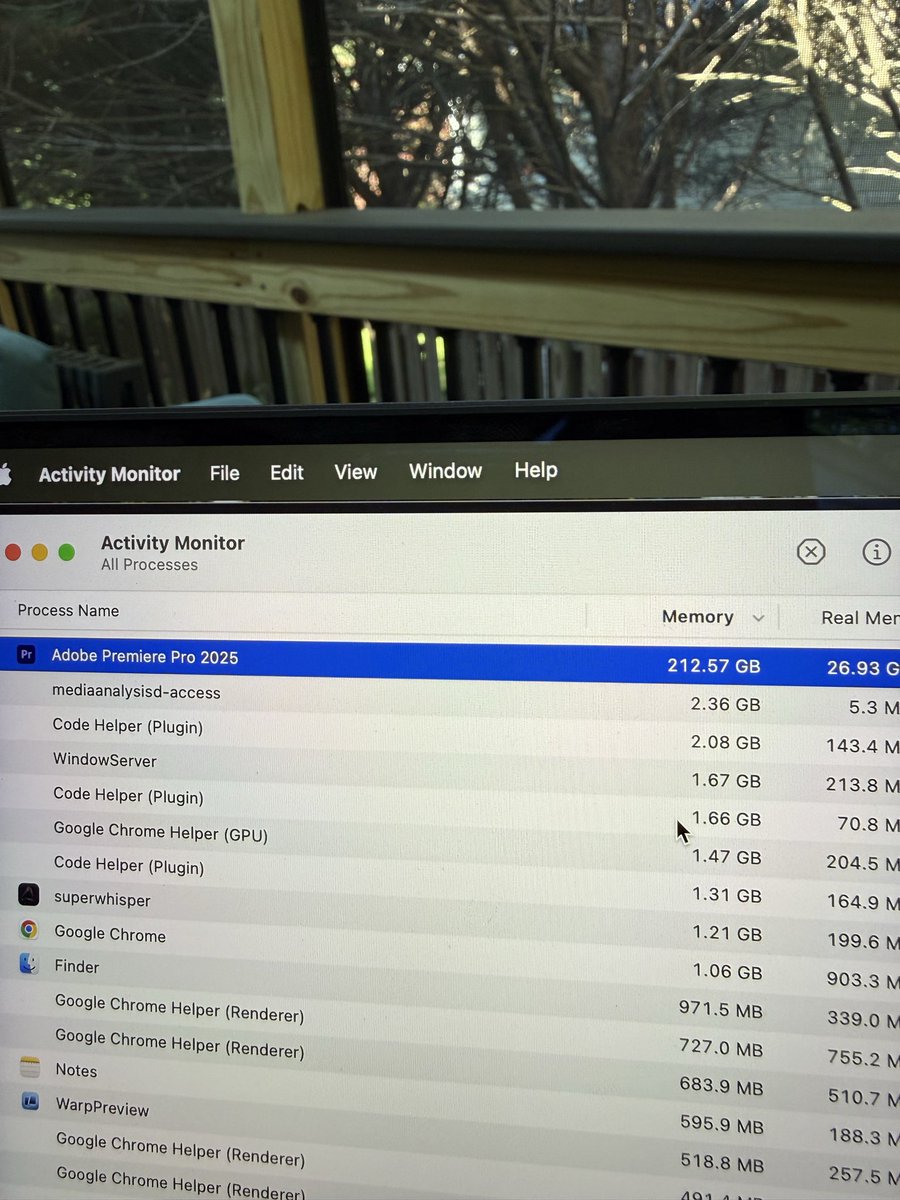Screen dimensions: 900x1200
Task: Open the Help menu
Action: [x=536, y=469]
